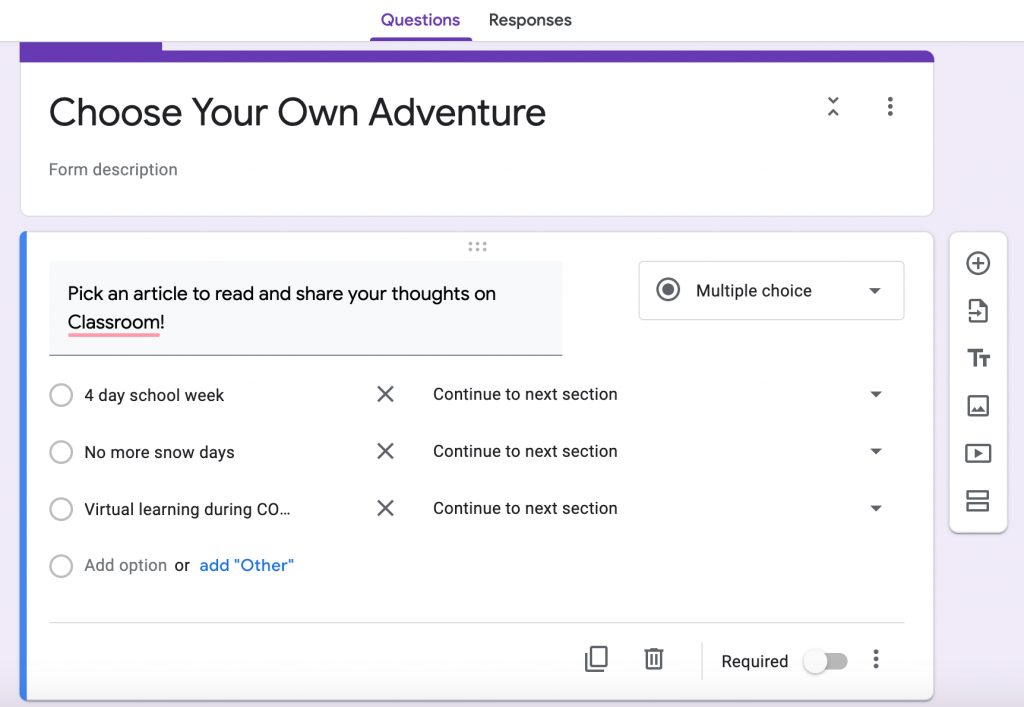The height and width of the screenshot is (707, 1024).
Task: Enable the Required toggle for the question
Action: point(825,661)
